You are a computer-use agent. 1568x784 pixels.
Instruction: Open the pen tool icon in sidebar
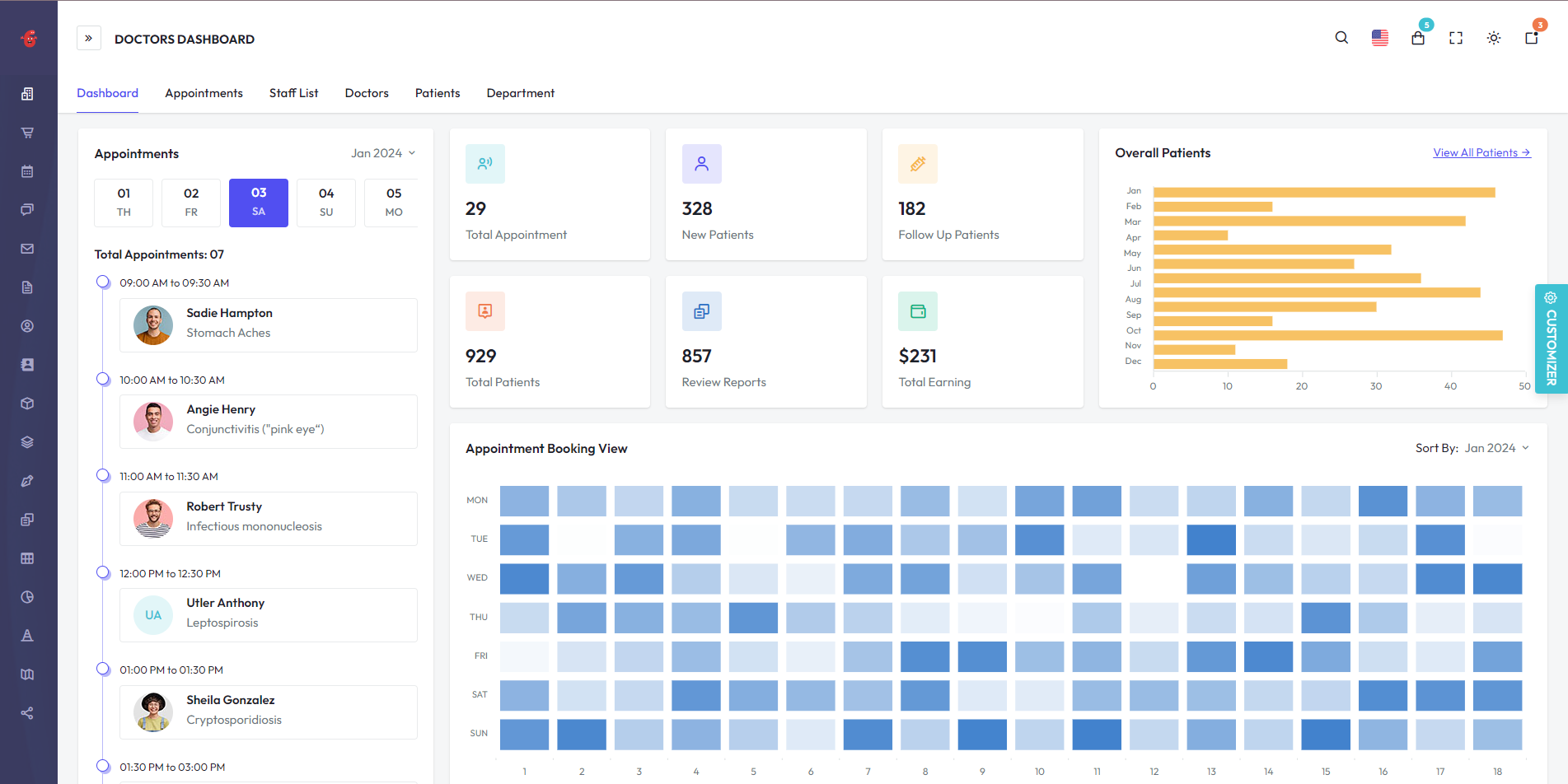point(27,481)
